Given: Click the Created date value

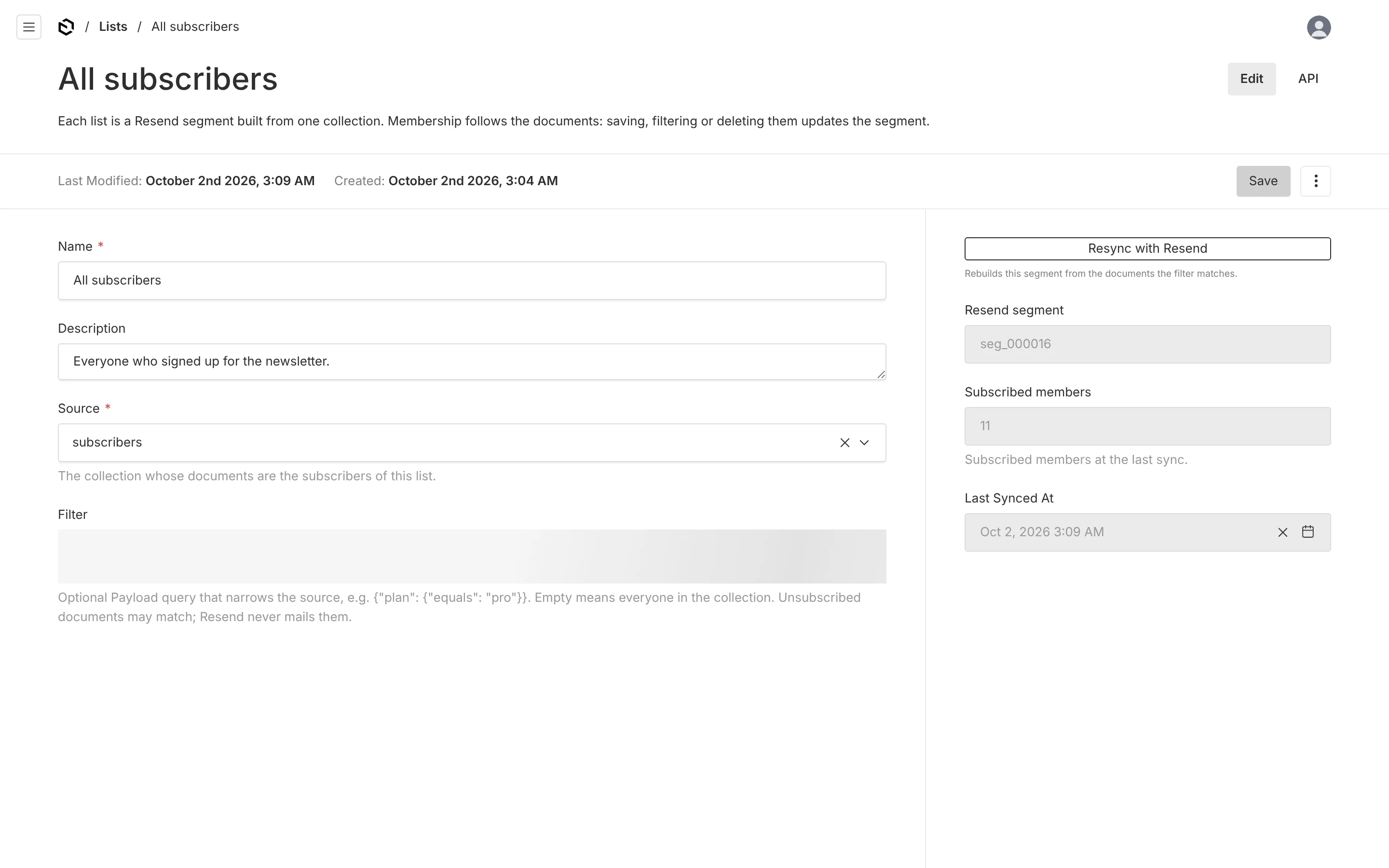Looking at the screenshot, I should tap(473, 181).
